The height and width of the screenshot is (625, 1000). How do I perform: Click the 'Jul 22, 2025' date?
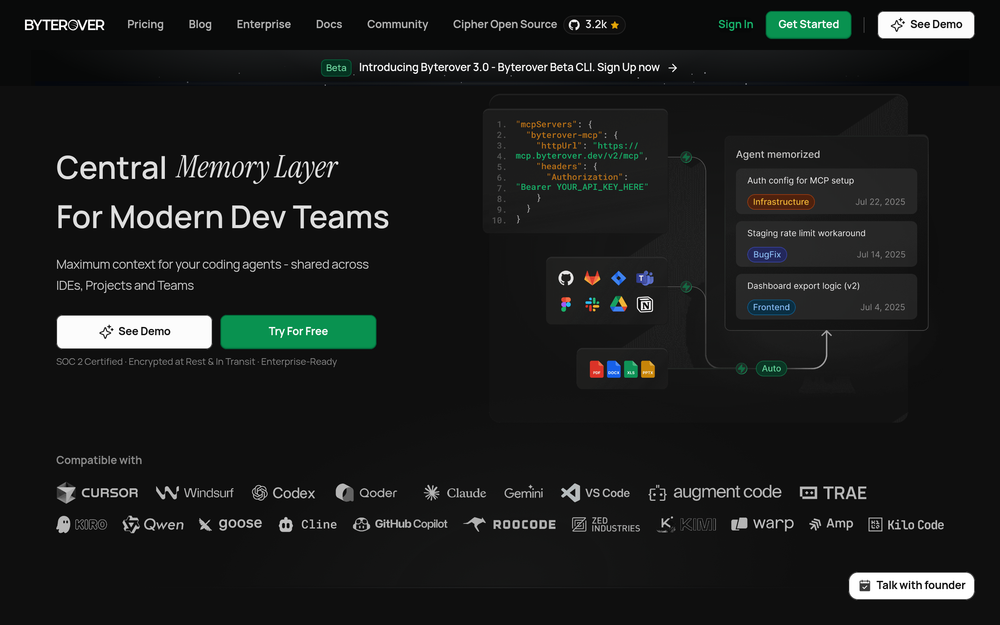click(880, 202)
